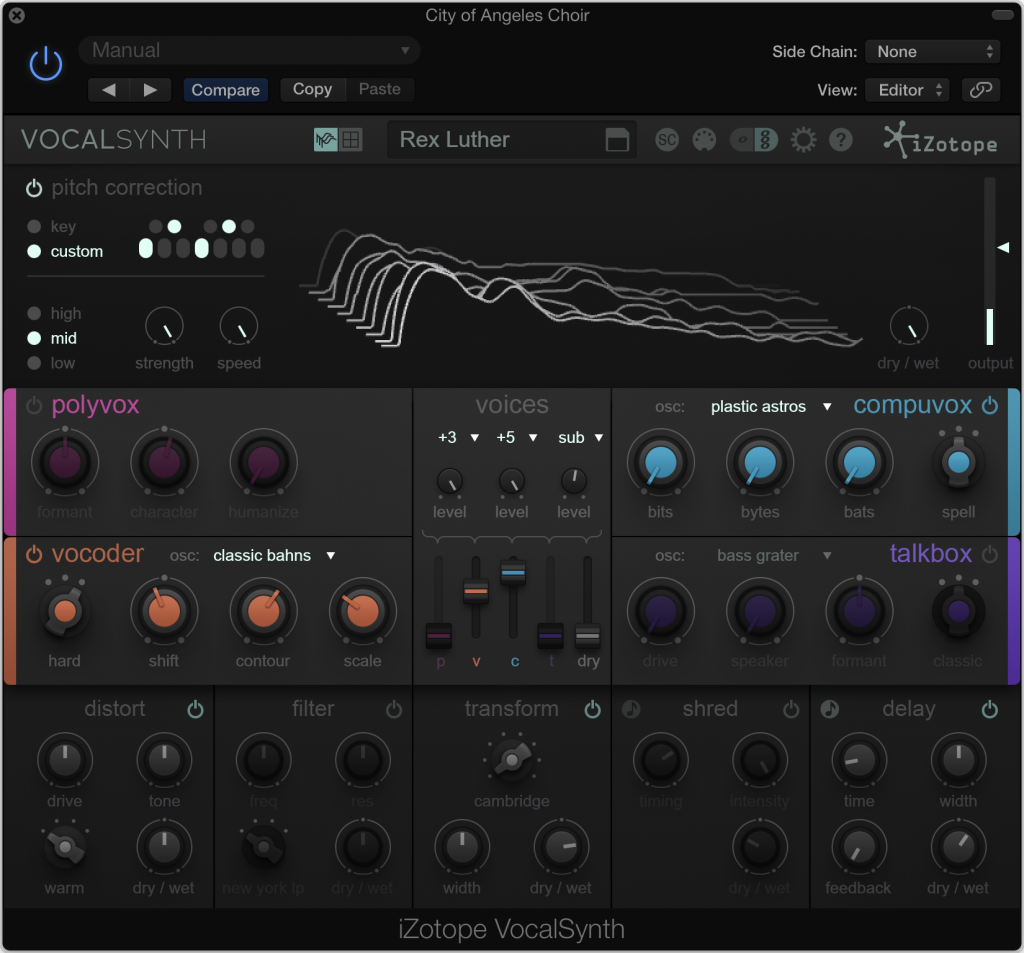Toggle the vocoder module power
Screen dimensions: 1024x953
(34, 555)
